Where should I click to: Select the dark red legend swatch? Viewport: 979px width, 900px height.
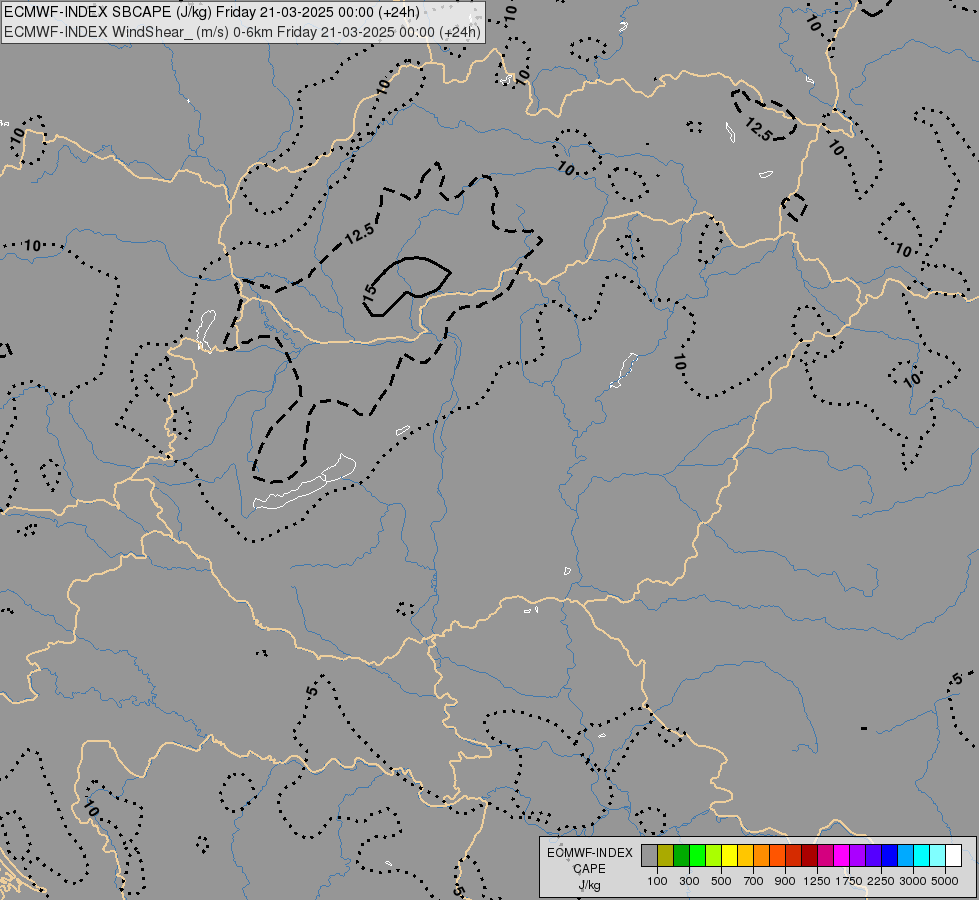[x=810, y=855]
